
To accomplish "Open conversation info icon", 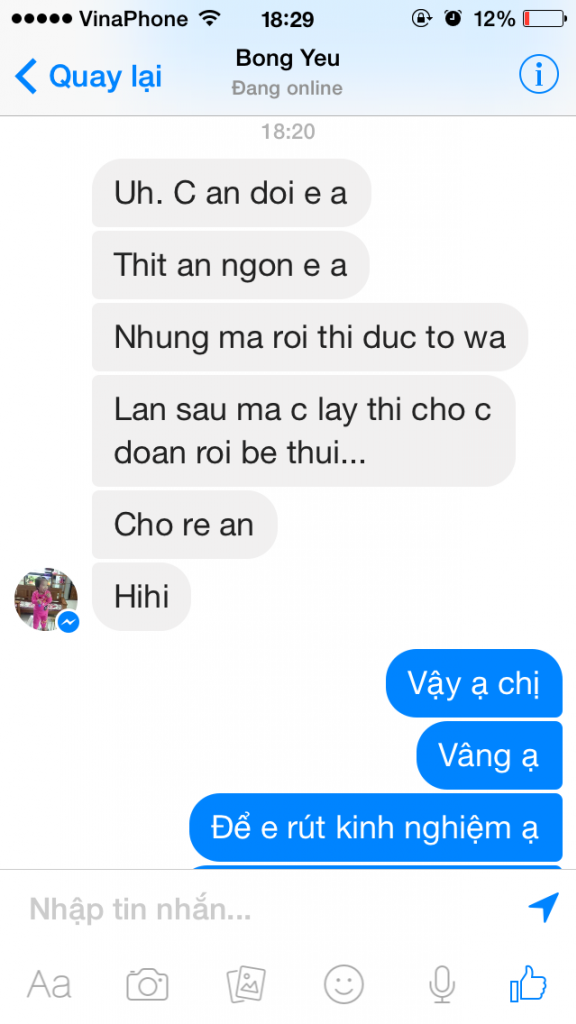I will [x=539, y=75].
